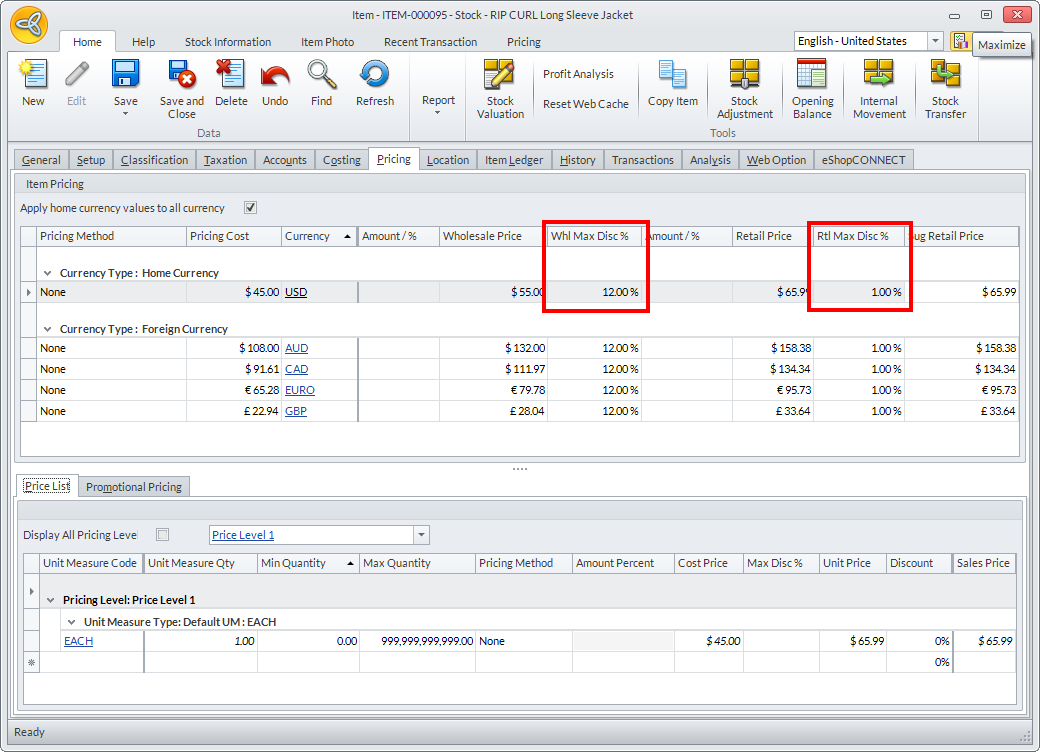Viewport: 1040px width, 752px height.
Task: Click the Undo arrow icon
Action: pyautogui.click(x=275, y=76)
